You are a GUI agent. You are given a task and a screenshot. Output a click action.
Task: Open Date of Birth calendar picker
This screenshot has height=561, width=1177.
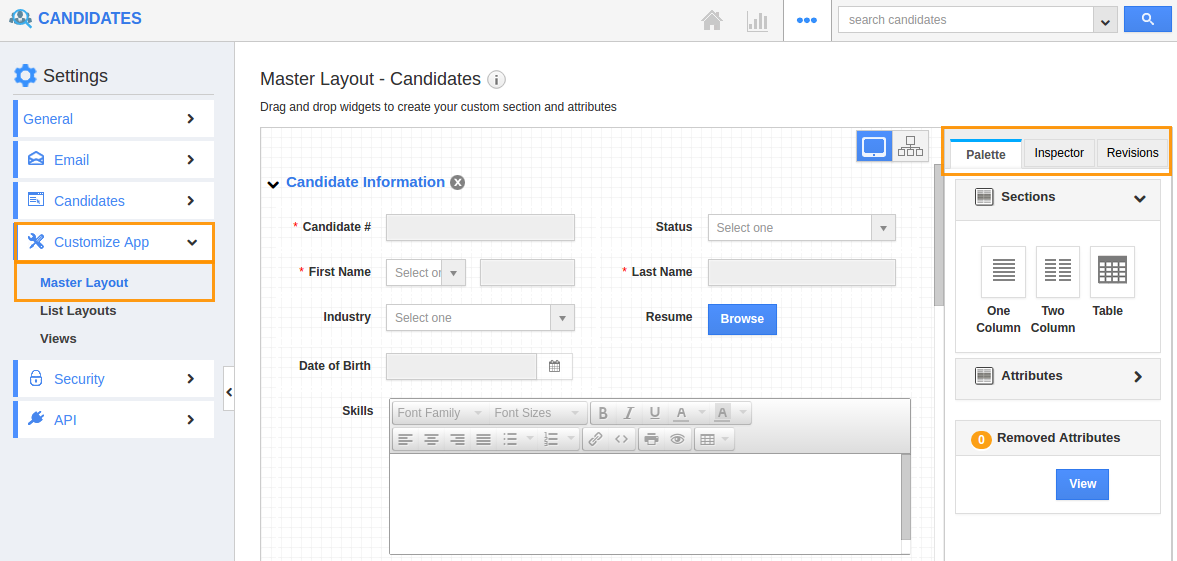pos(554,367)
